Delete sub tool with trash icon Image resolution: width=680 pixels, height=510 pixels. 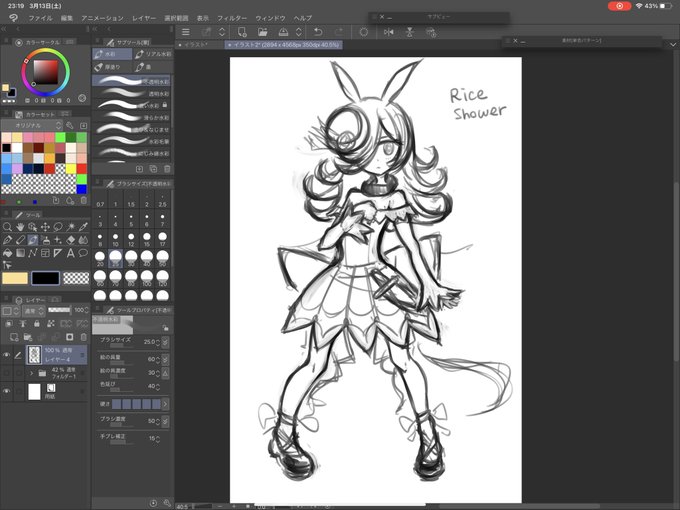(167, 169)
